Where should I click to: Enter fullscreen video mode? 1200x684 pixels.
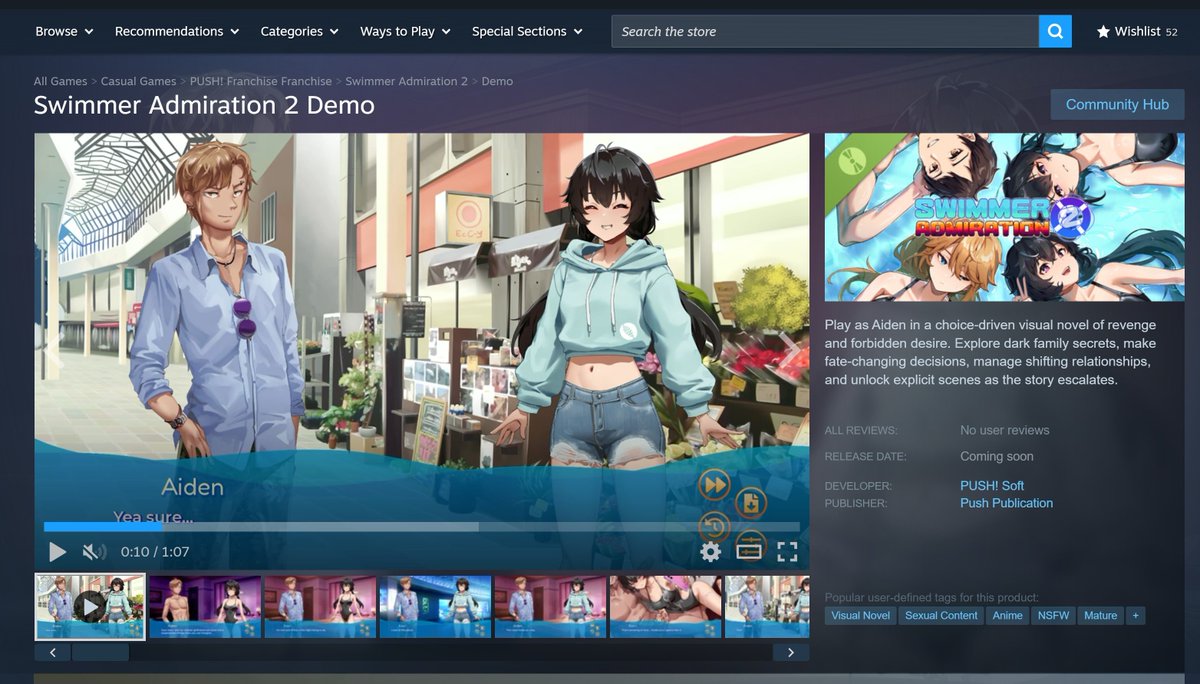pyautogui.click(x=787, y=552)
